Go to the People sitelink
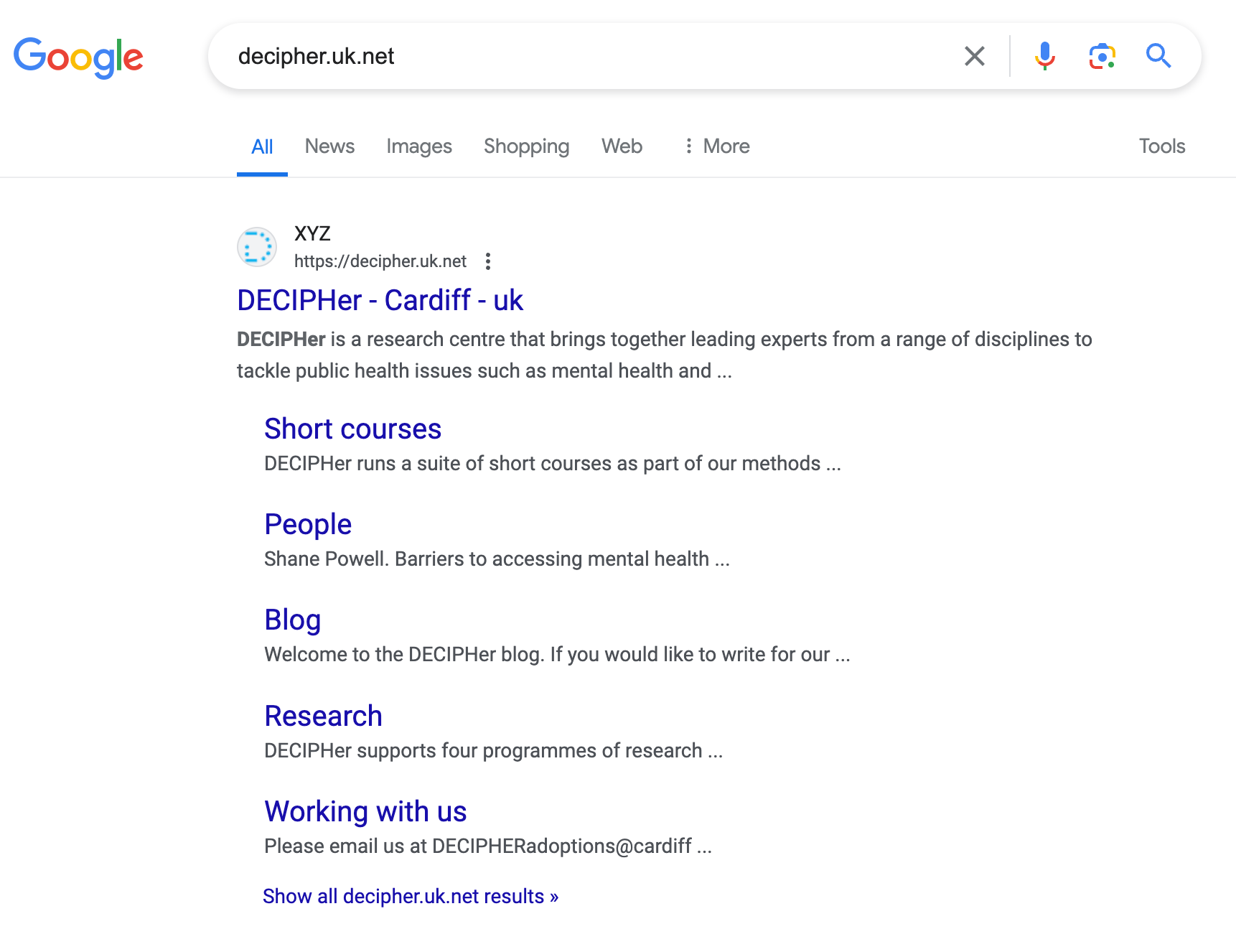Viewport: 1236px width, 952px height. pyautogui.click(x=308, y=524)
